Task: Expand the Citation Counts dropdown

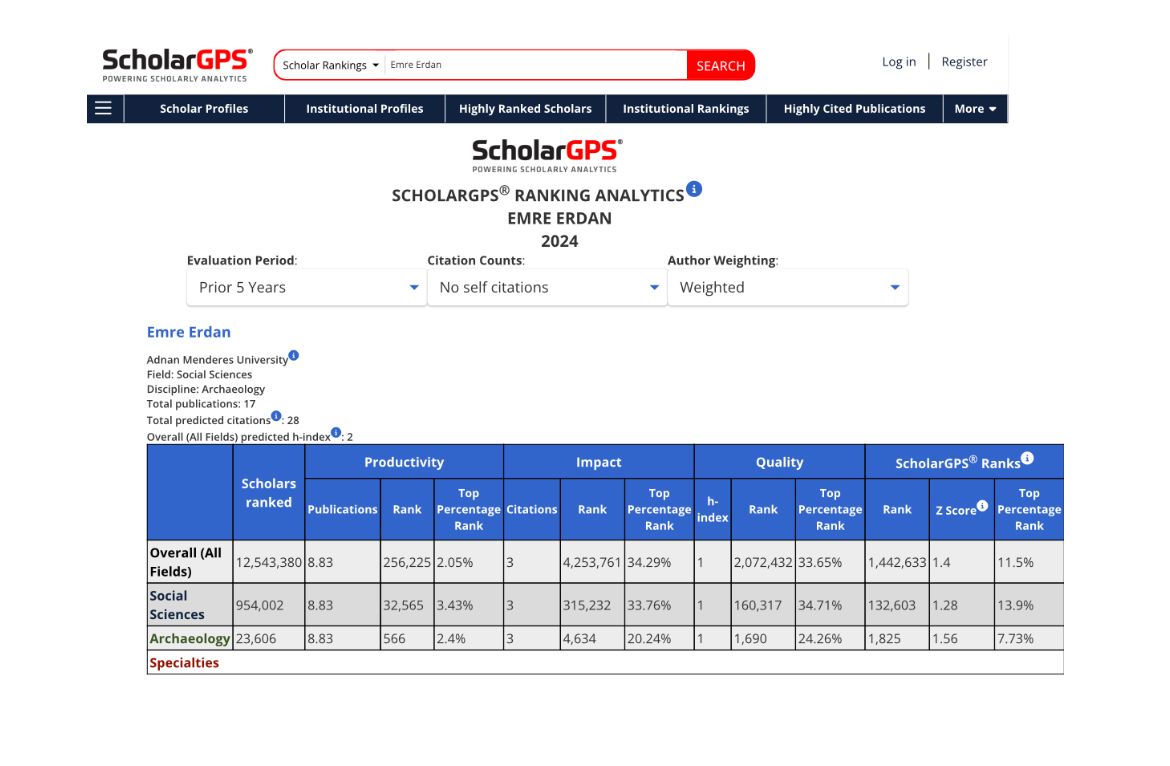Action: point(547,287)
